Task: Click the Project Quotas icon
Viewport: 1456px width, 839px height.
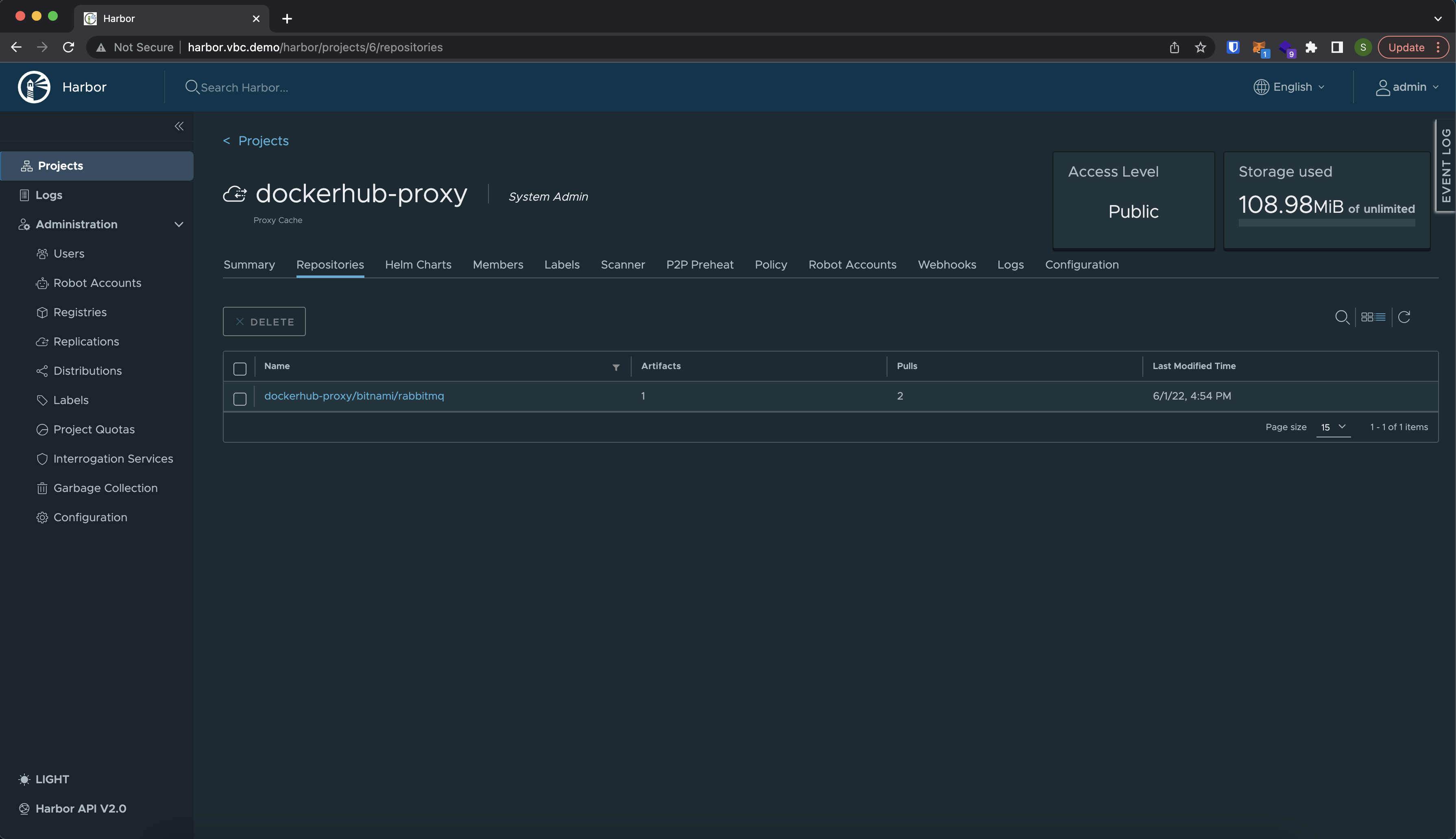Action: (42, 429)
